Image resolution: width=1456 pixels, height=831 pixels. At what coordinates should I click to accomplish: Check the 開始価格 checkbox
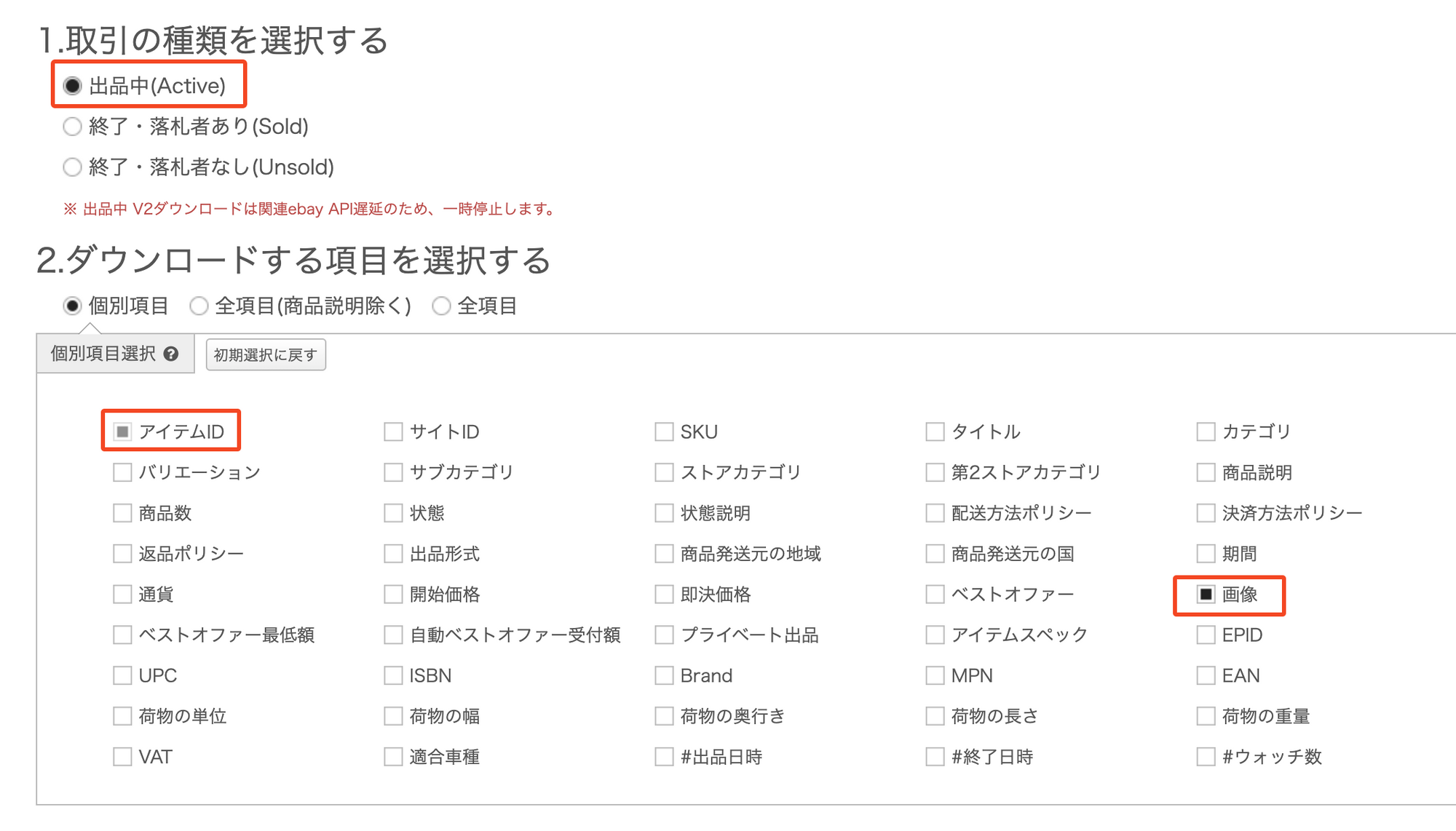[393, 595]
